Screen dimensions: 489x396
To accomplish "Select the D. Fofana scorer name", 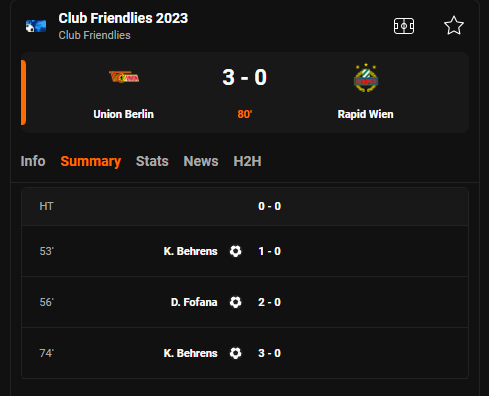I will pyautogui.click(x=194, y=302).
